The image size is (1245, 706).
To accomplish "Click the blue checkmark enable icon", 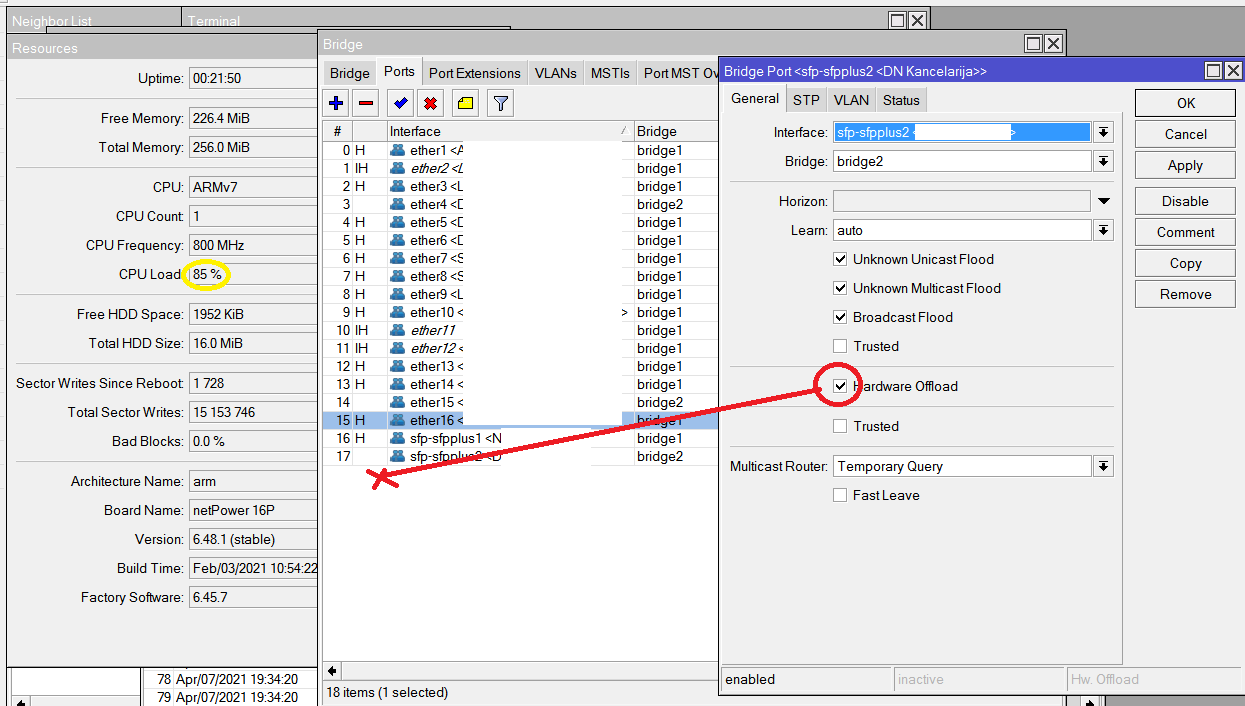I will (401, 103).
